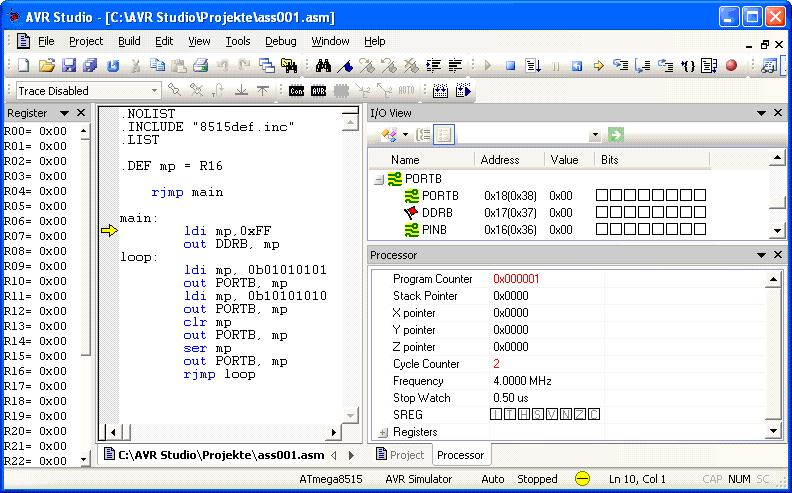Viewport: 792px width, 493px height.
Task: Switch to the Processor tab
Action: click(x=460, y=455)
